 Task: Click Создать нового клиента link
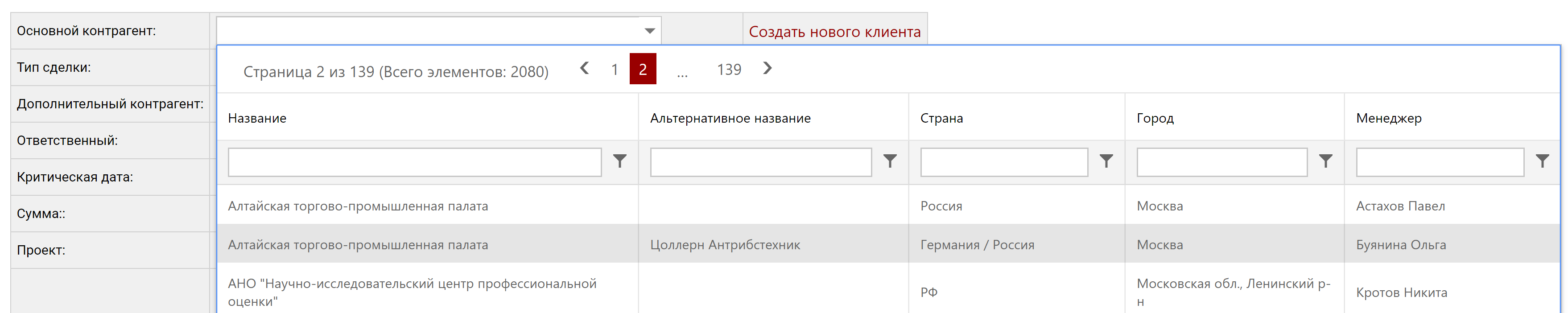tap(834, 32)
